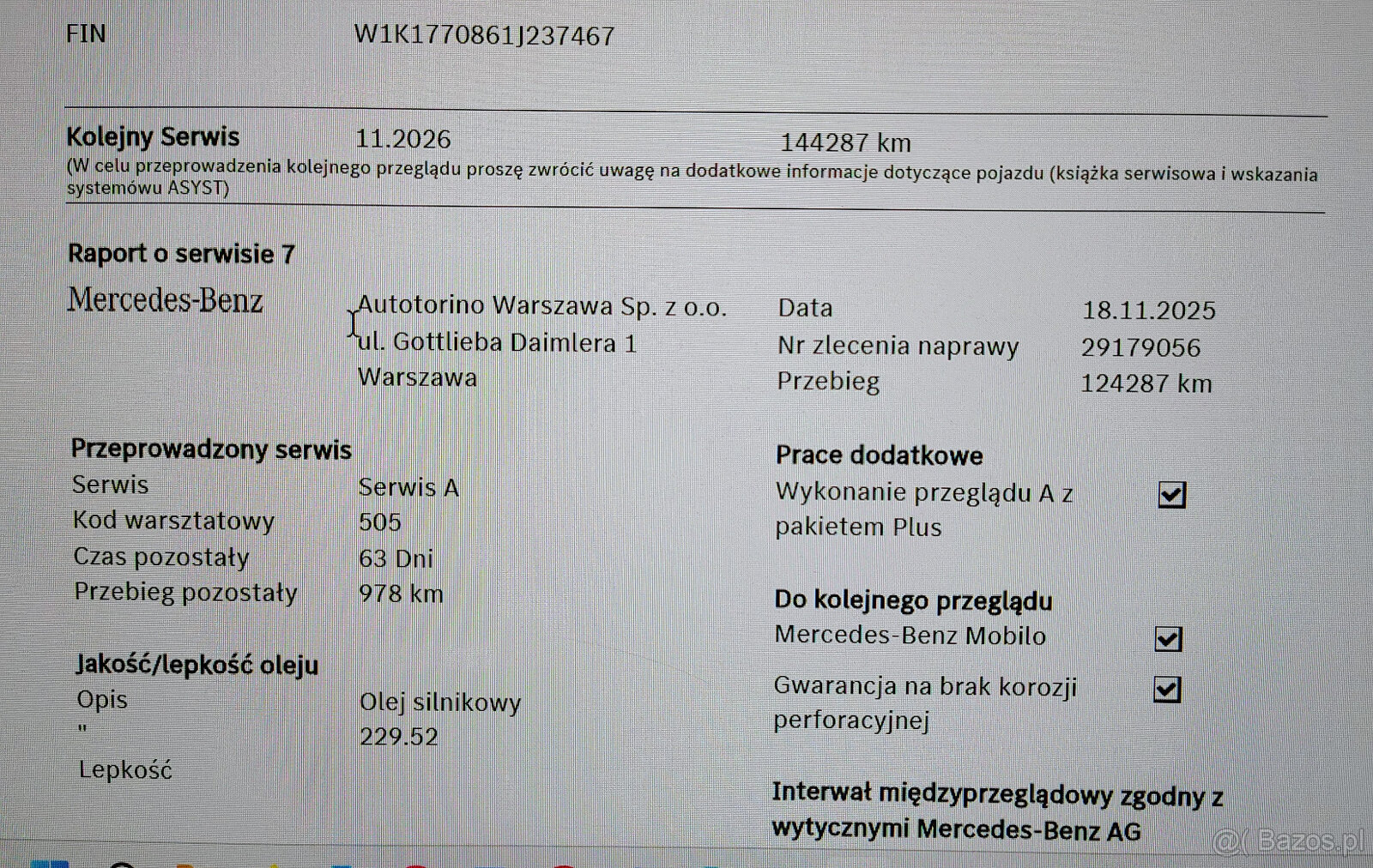The image size is (1373, 868).
Task: Click the taskbar search icon
Action: coord(122,864)
